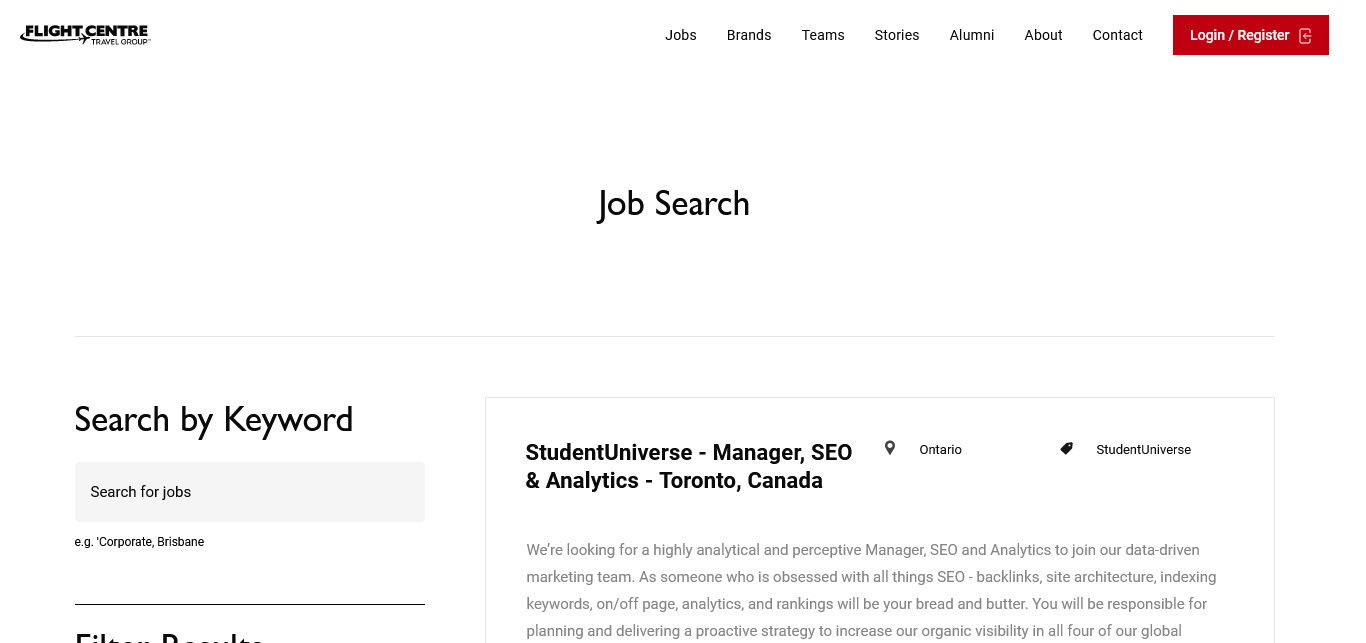Click the tag icon next to StudentUniverse

pos(1067,449)
